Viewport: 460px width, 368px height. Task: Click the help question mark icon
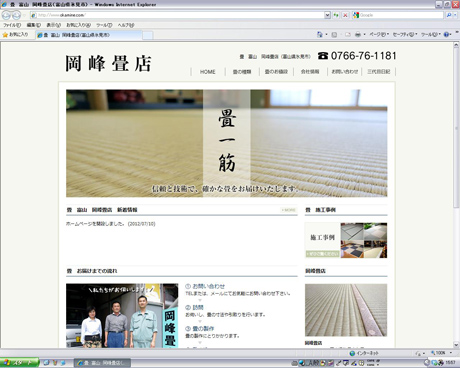[x=446, y=34]
